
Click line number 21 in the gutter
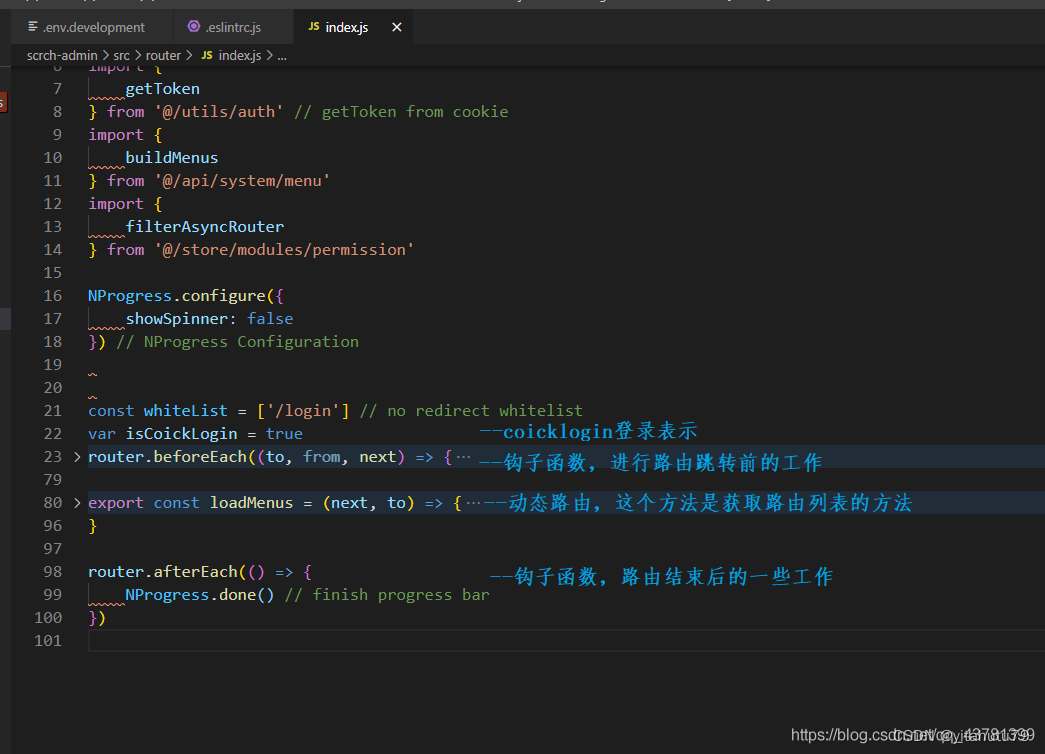click(x=52, y=411)
